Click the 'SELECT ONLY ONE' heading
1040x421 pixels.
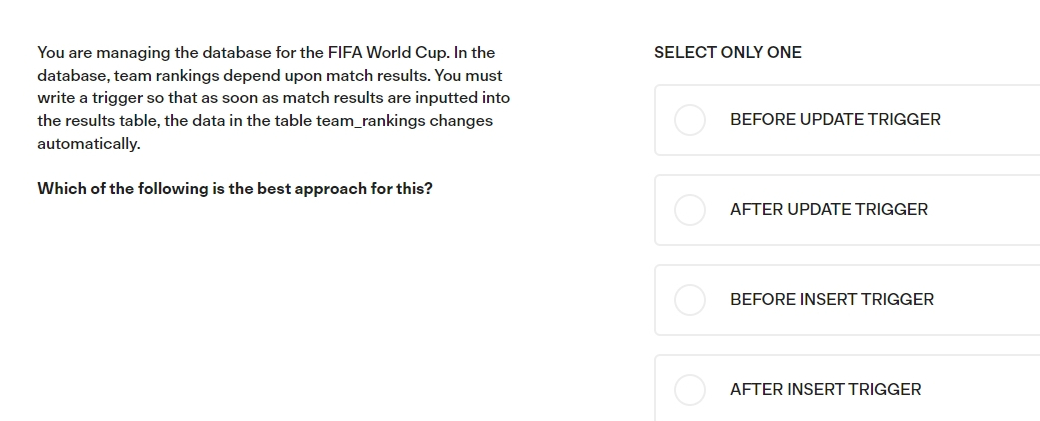point(728,52)
